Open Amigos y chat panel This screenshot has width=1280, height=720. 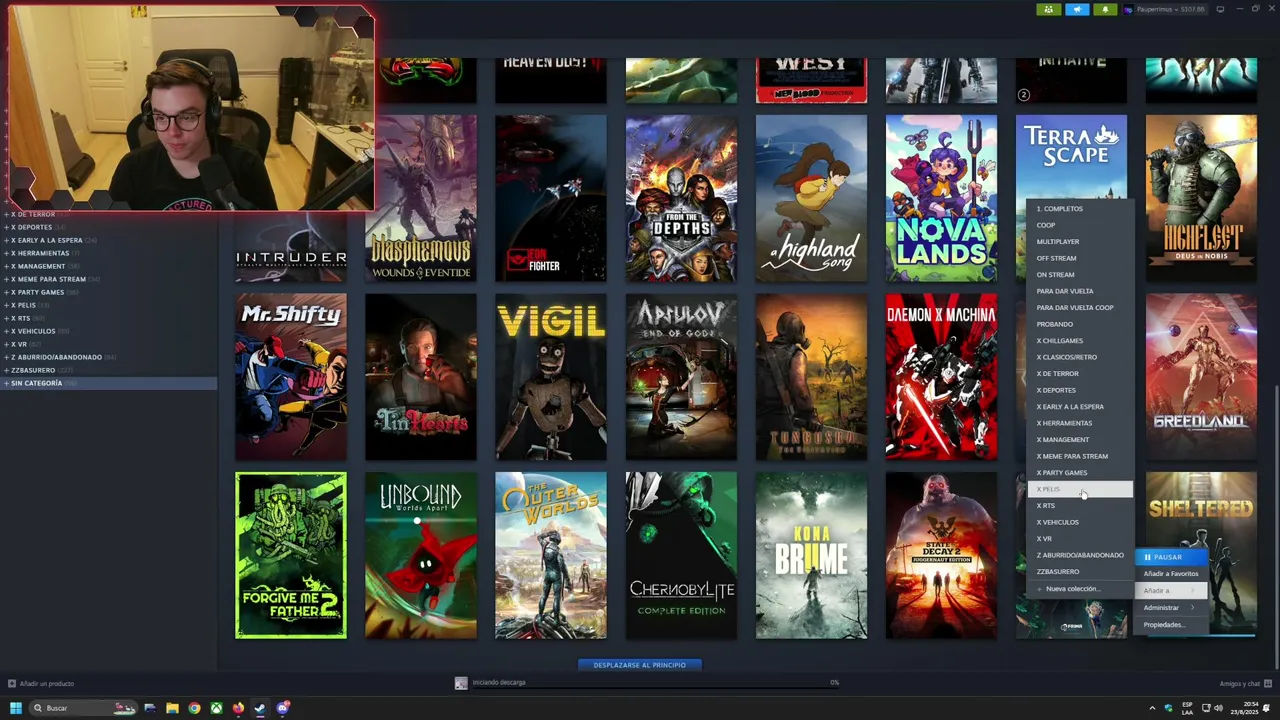click(x=1245, y=684)
